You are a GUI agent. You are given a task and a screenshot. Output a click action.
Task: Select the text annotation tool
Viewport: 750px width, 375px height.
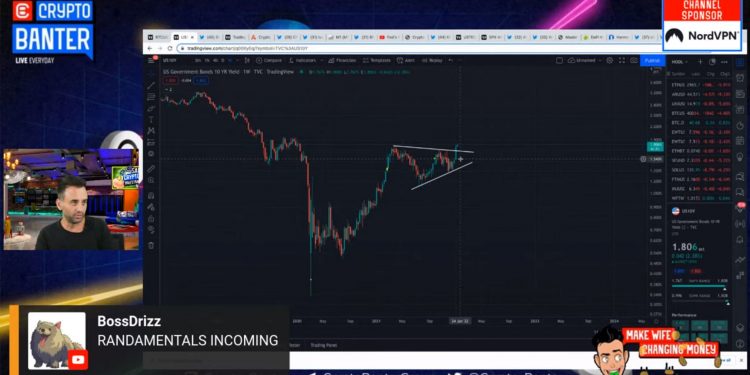(x=151, y=120)
